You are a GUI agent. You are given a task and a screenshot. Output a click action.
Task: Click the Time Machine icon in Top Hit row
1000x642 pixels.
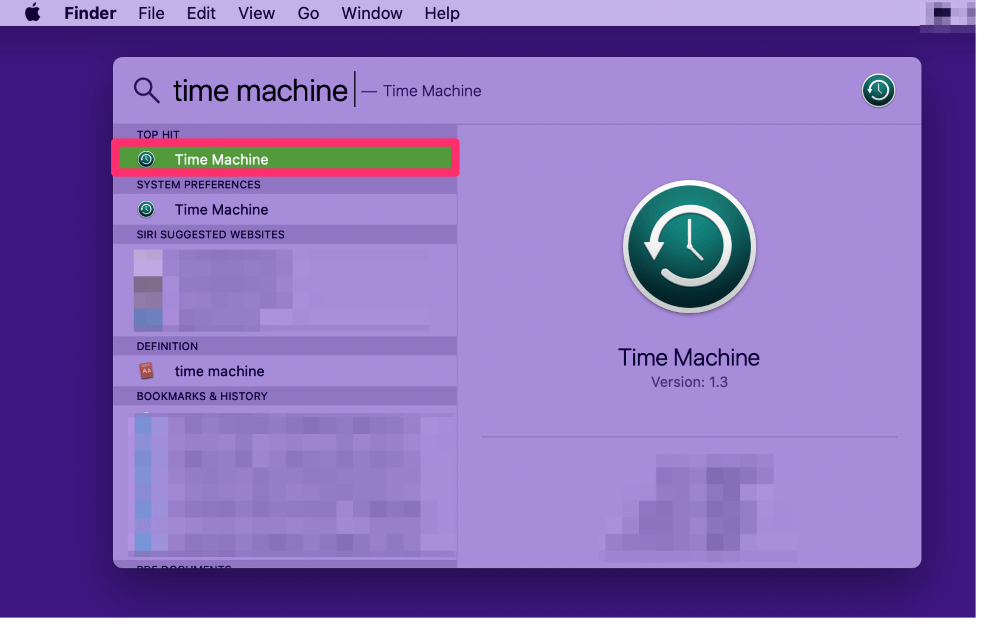pos(146,159)
